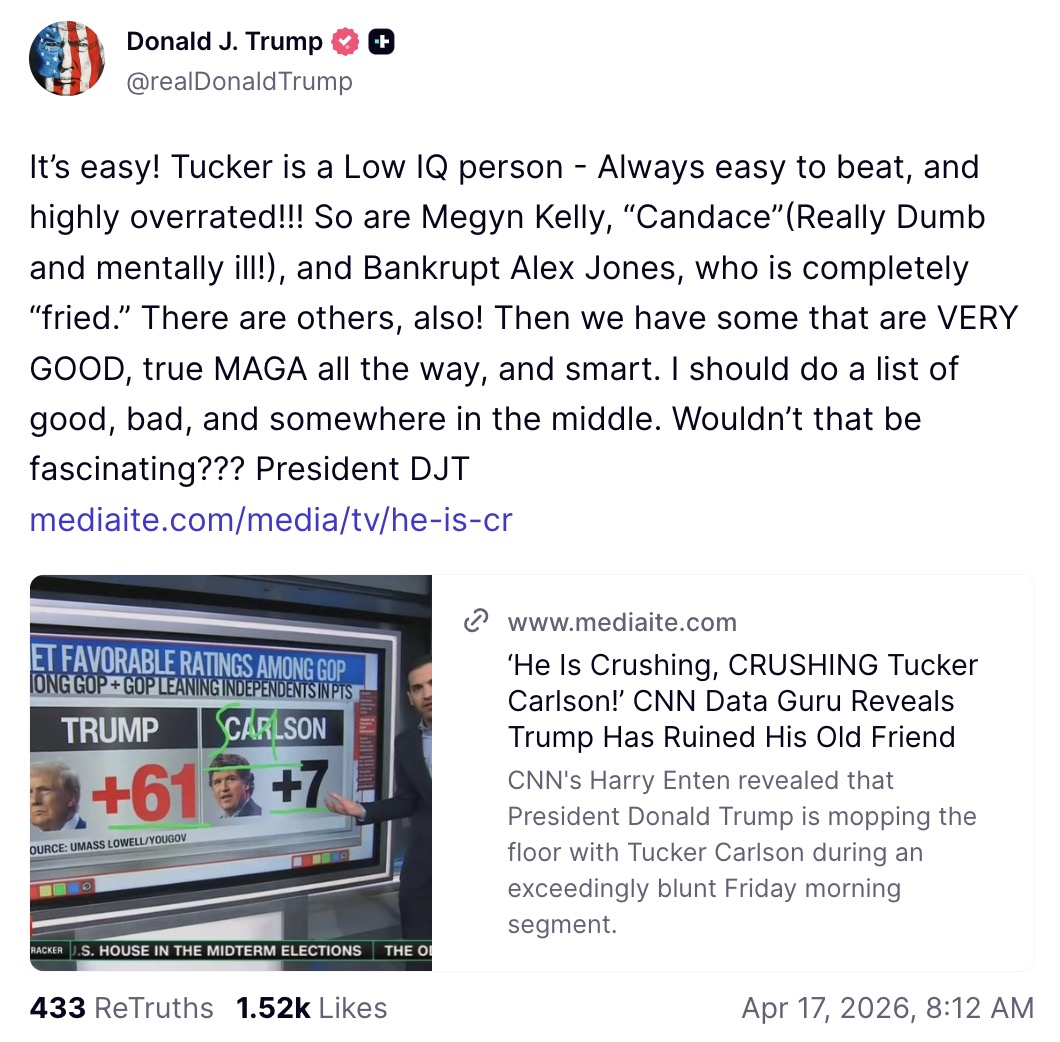Open the Apr 17, 2026 timestamp
1060x1042 pixels.
pos(887,1008)
